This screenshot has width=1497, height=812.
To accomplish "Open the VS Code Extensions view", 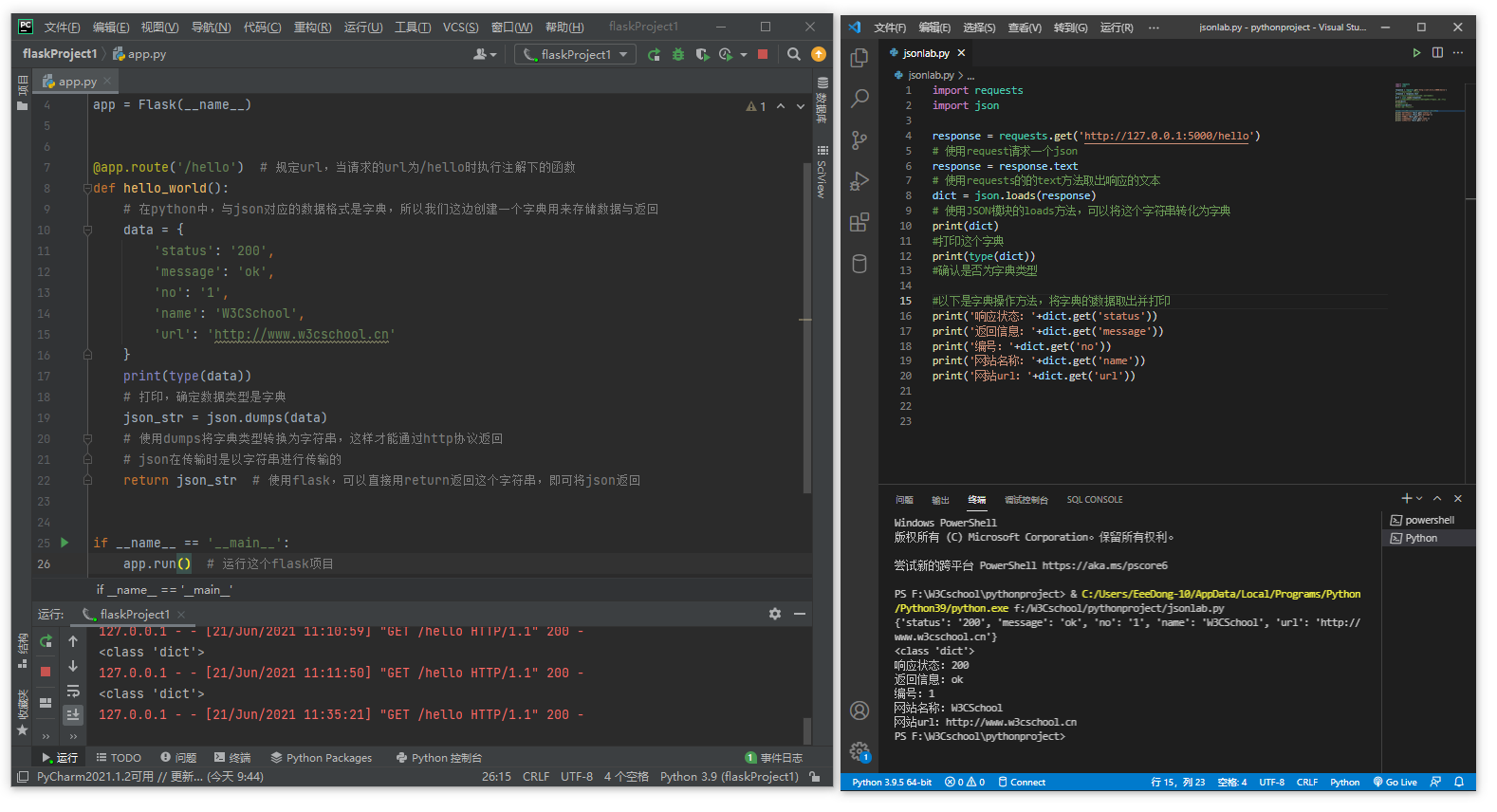I will [859, 222].
